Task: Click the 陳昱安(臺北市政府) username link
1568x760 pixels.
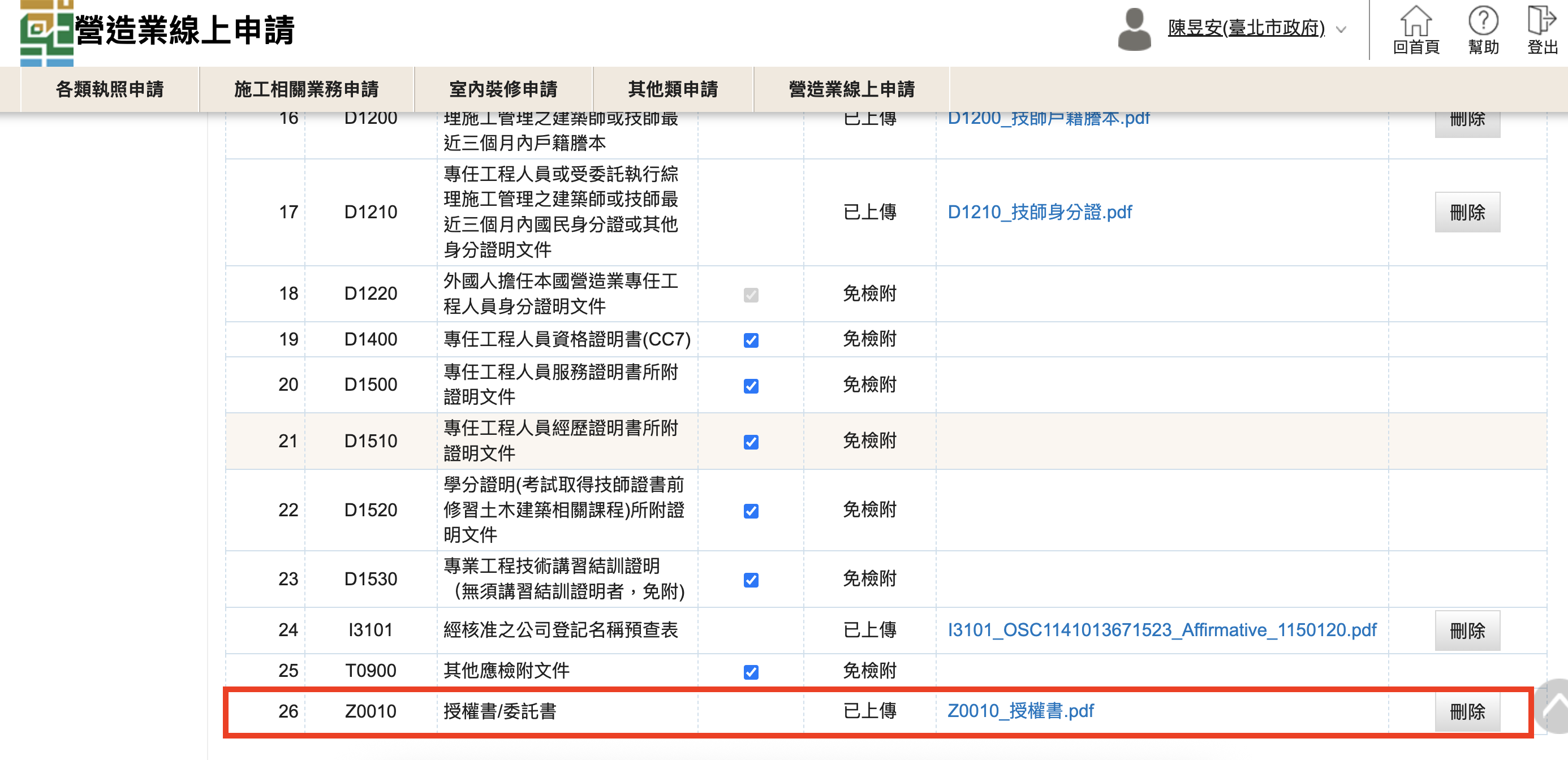Action: click(1246, 28)
